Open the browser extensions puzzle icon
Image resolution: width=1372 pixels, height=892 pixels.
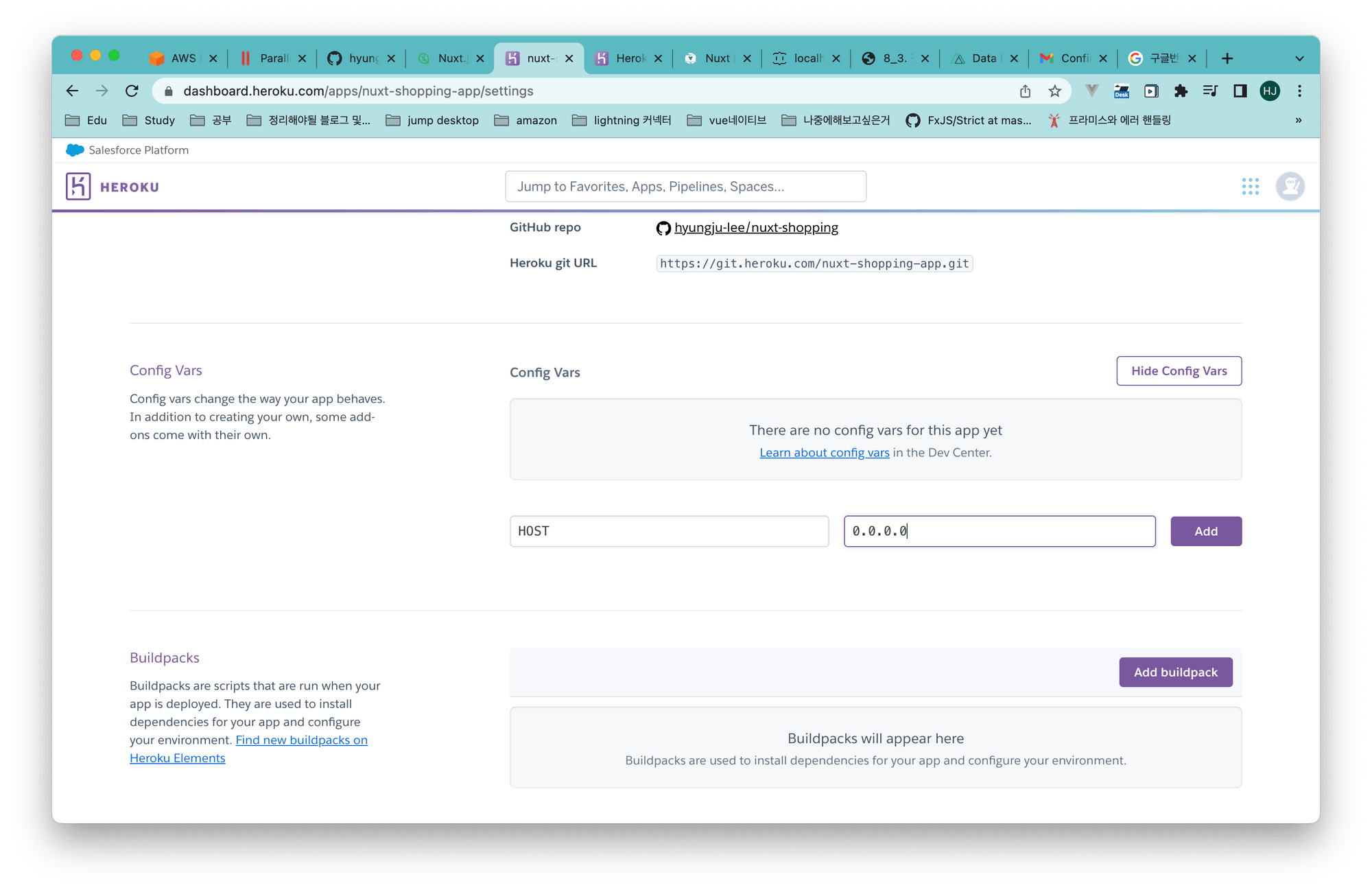1181,91
